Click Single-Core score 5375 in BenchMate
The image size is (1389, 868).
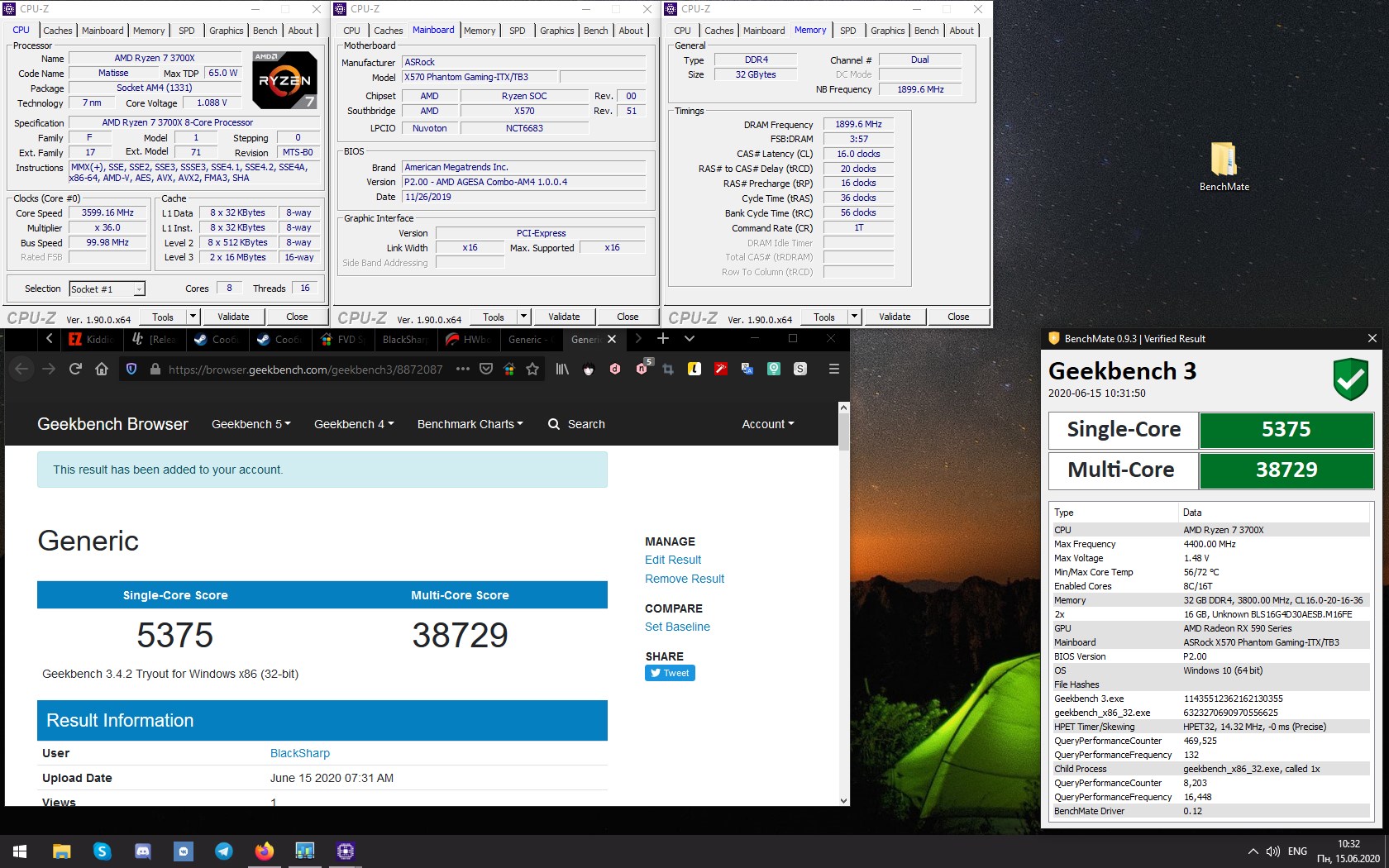point(1286,430)
